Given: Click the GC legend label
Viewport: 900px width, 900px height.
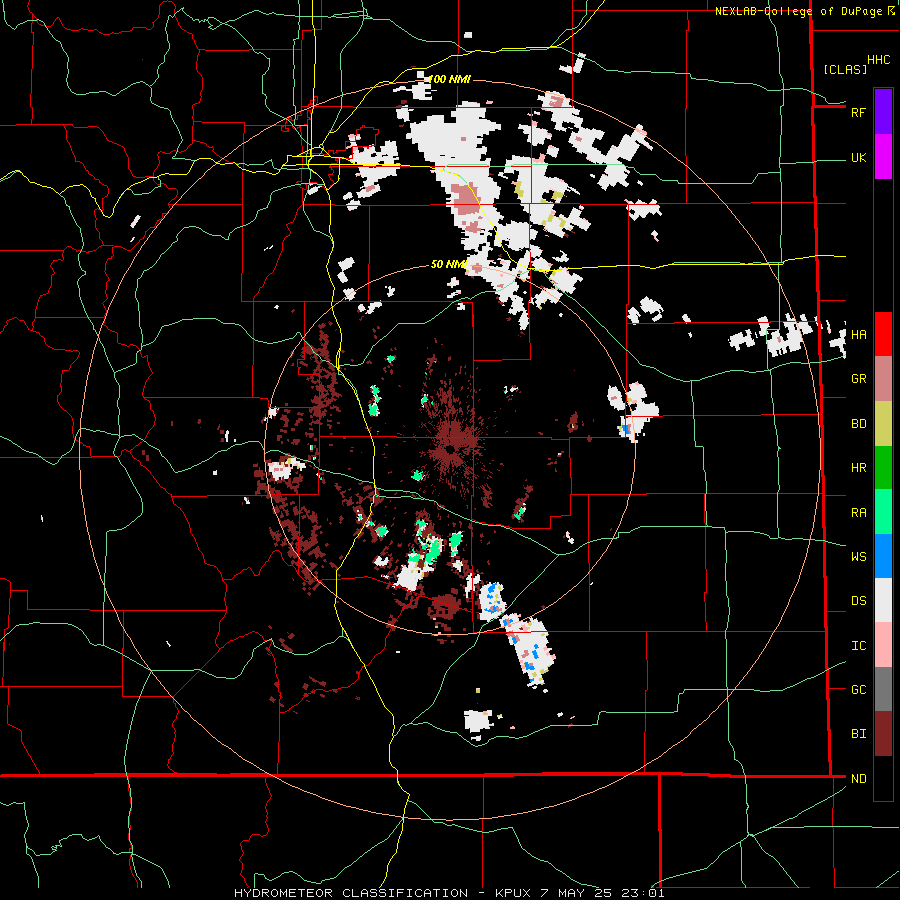Looking at the screenshot, I should pos(858,690).
